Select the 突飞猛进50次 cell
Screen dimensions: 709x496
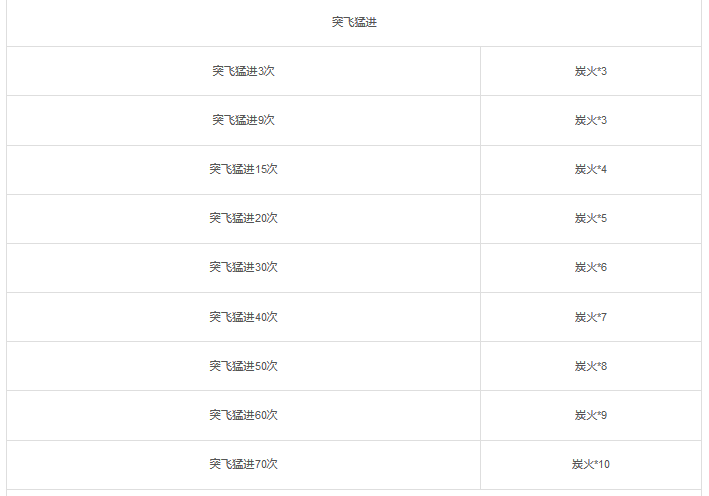coord(243,366)
